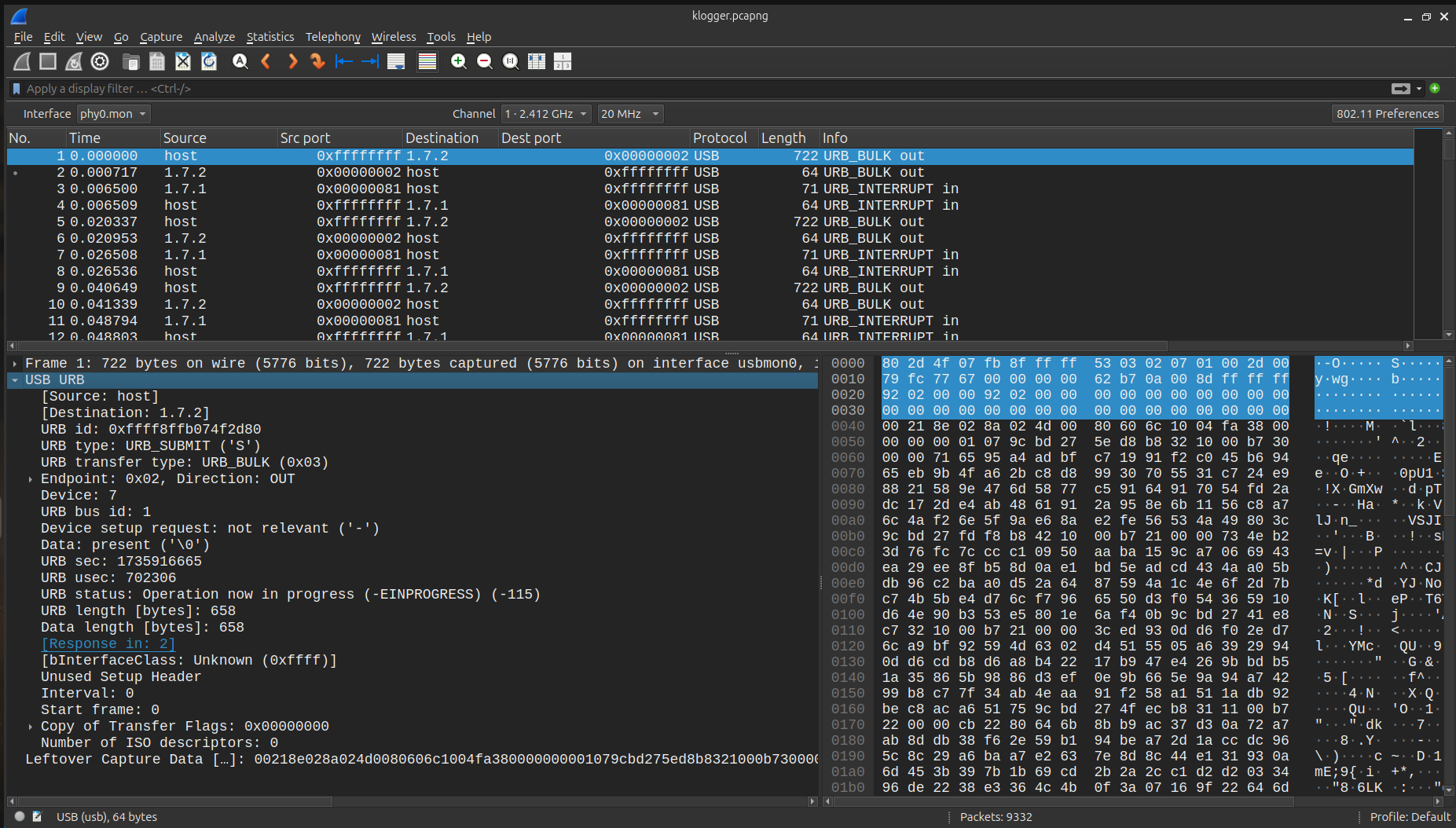
Task: Open the 20 MHz channel width dropdown
Action: click(x=630, y=114)
